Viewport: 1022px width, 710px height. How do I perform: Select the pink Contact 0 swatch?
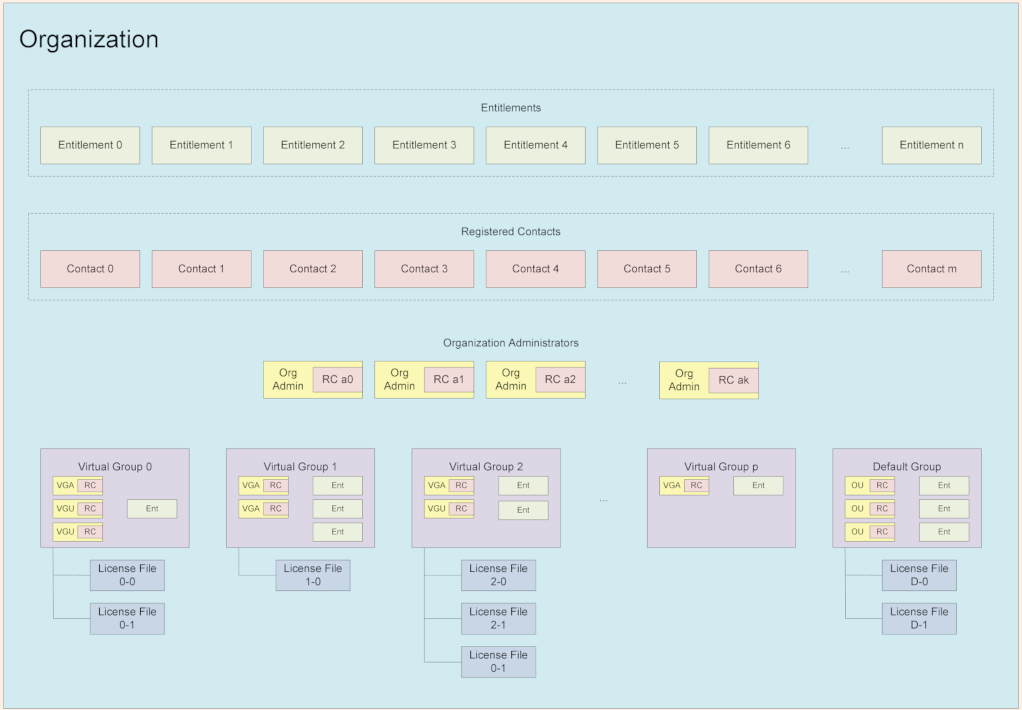pyautogui.click(x=90, y=268)
